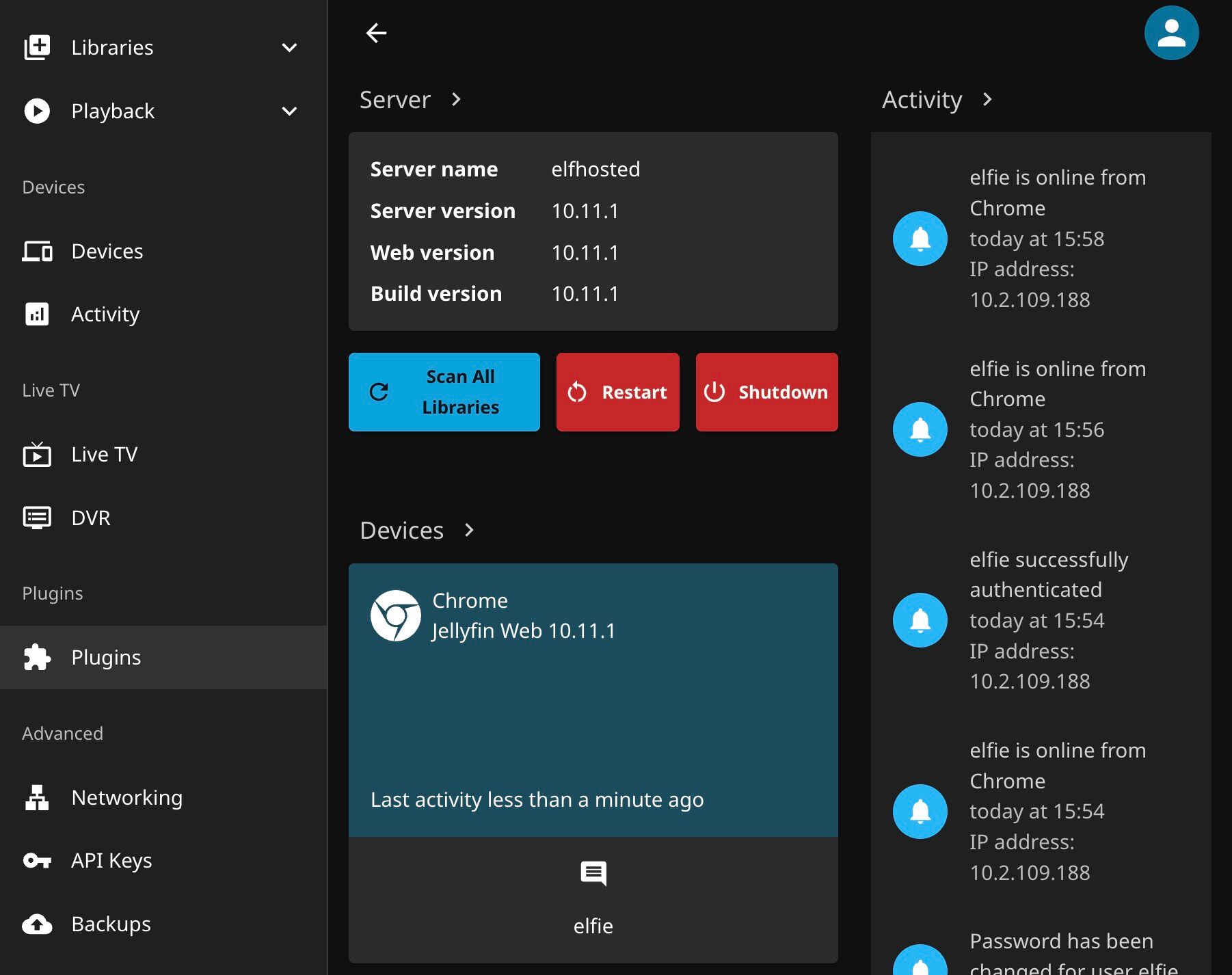Select Devices in the sidebar menu

click(x=163, y=251)
